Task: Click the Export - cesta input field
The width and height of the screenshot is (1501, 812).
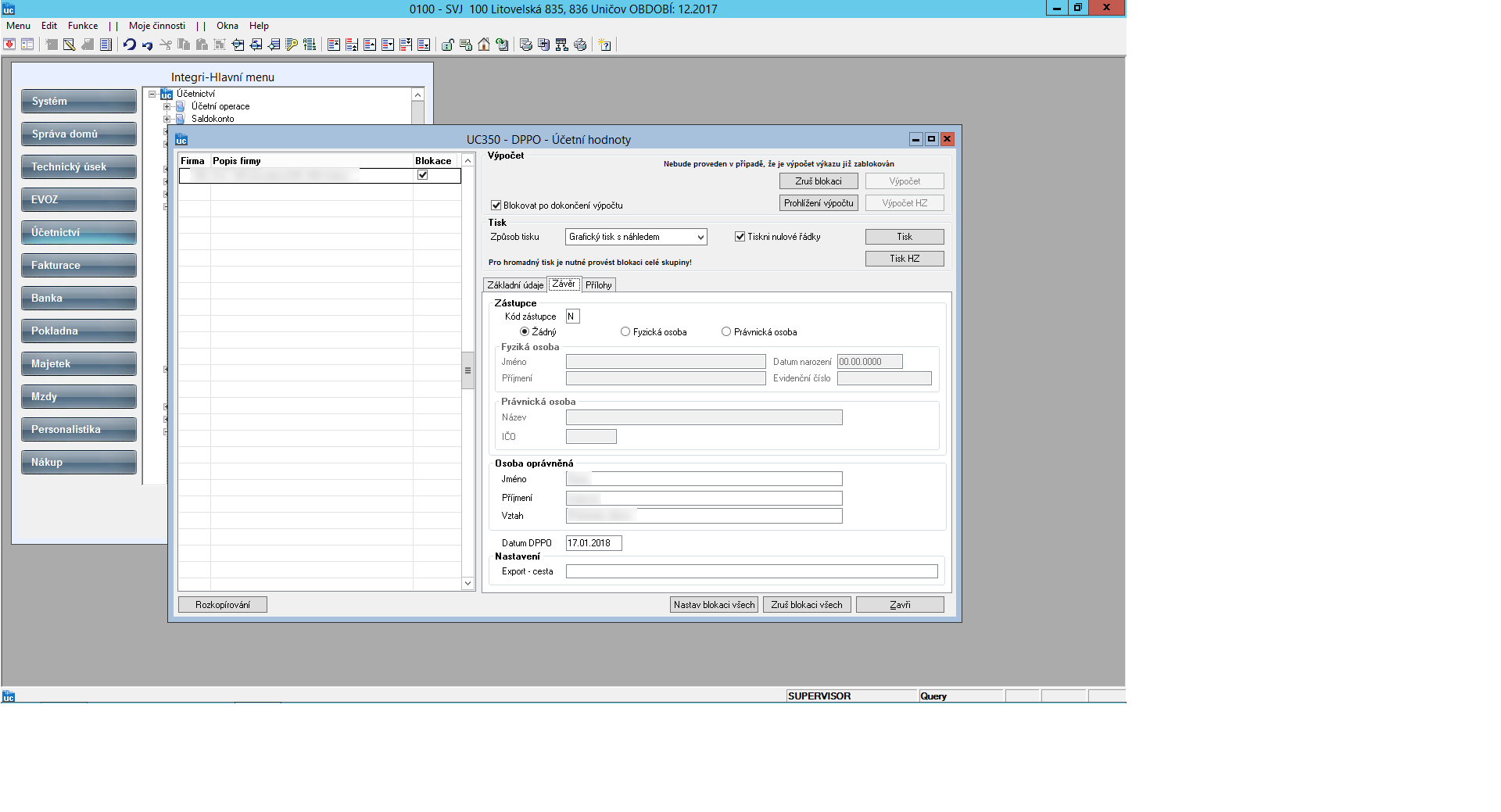Action: [x=751, y=571]
